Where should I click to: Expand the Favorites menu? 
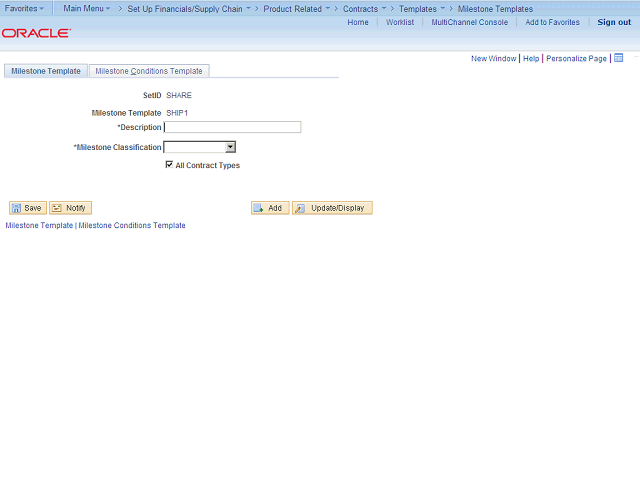pyautogui.click(x=24, y=8)
